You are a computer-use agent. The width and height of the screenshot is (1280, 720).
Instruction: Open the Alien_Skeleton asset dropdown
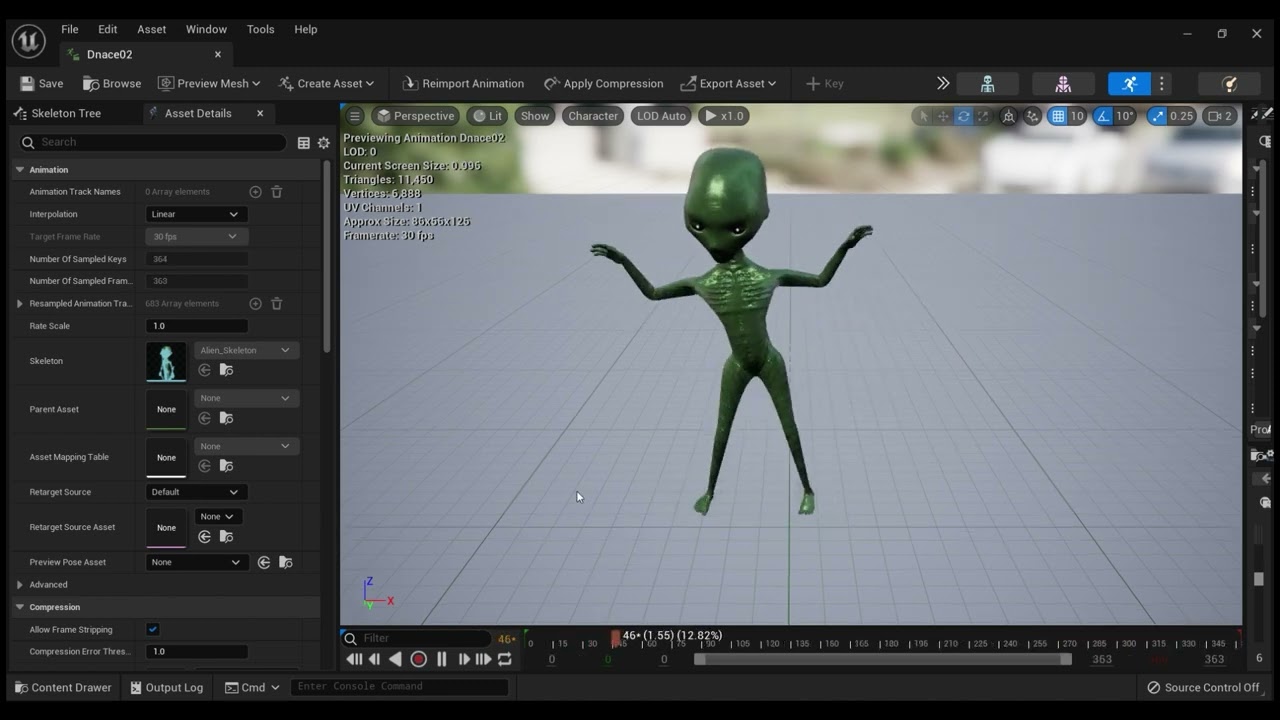pyautogui.click(x=246, y=350)
